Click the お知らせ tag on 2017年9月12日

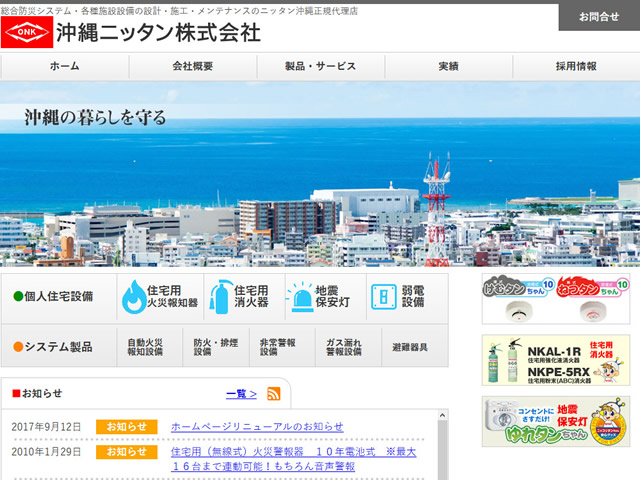click(127, 427)
